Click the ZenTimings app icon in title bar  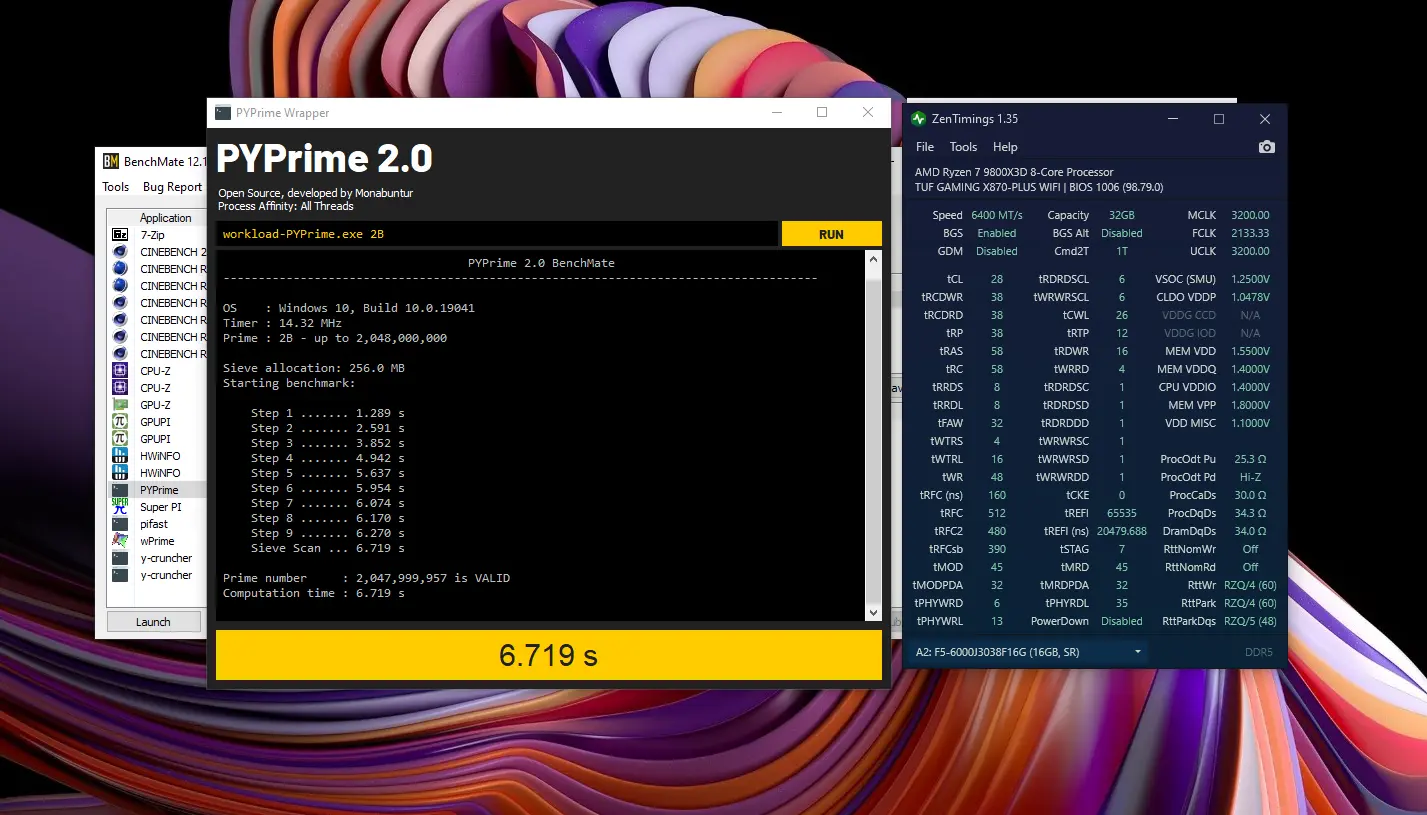(x=919, y=119)
